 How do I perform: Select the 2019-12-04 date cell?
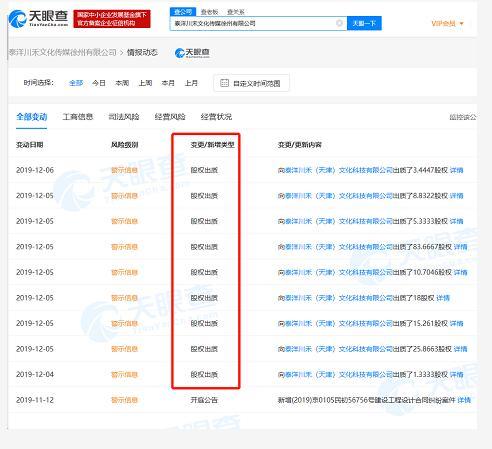35,375
